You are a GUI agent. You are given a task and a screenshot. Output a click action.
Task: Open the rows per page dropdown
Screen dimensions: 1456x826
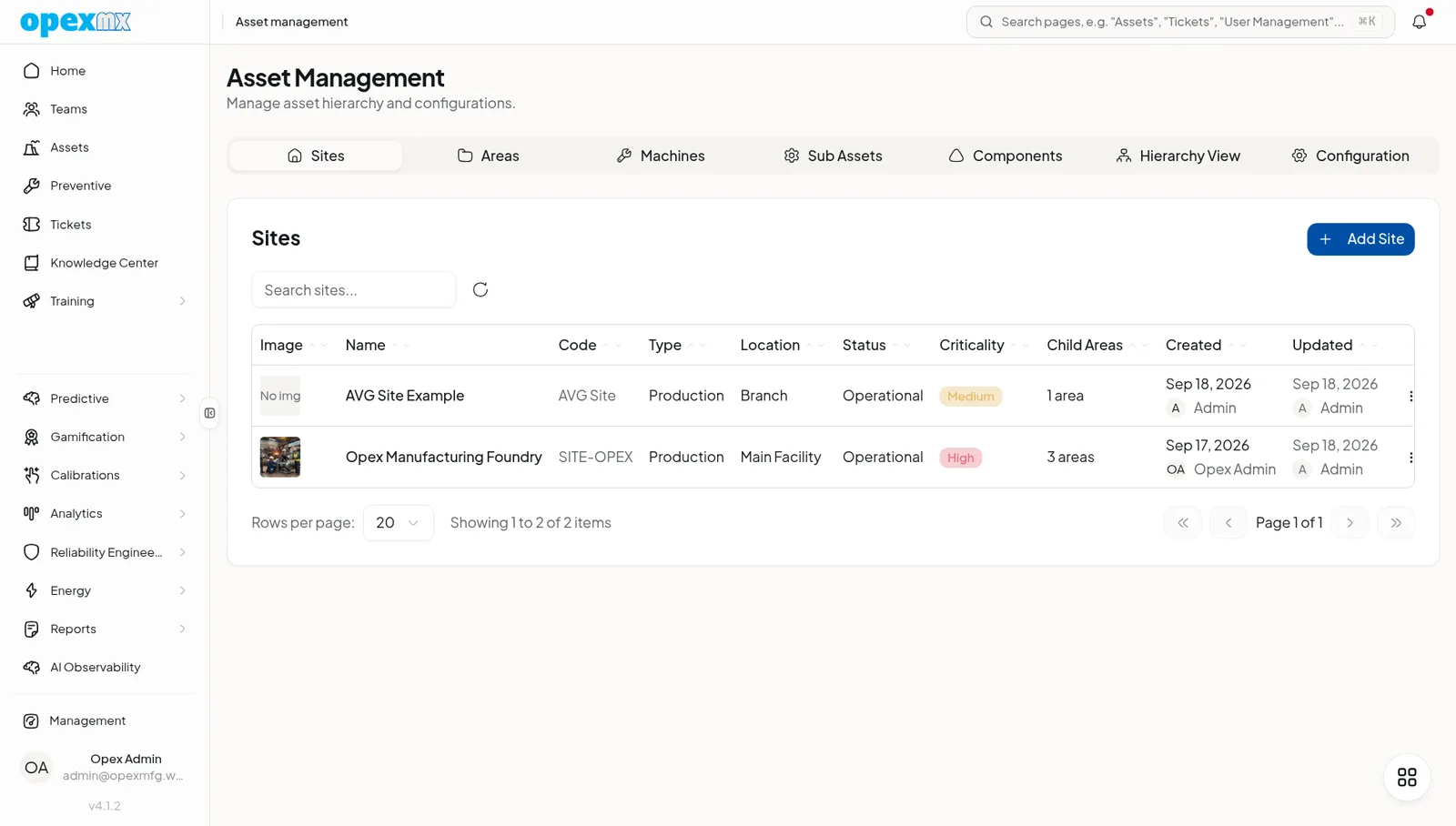[x=398, y=522]
